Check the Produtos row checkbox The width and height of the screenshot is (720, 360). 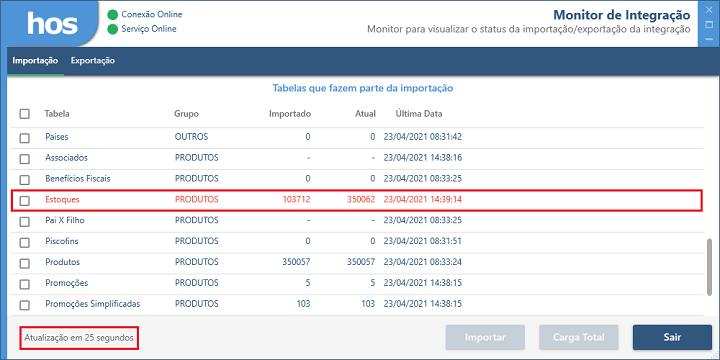click(25, 263)
